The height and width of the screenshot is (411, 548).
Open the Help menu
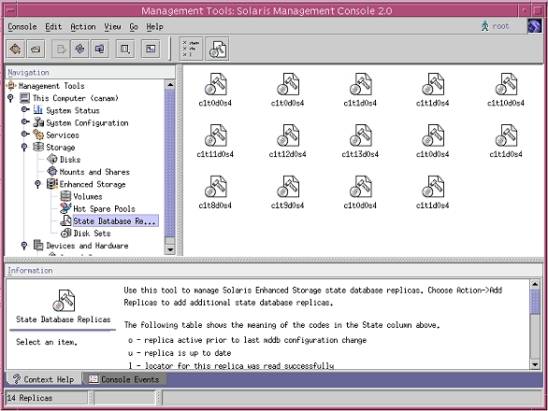(x=154, y=27)
